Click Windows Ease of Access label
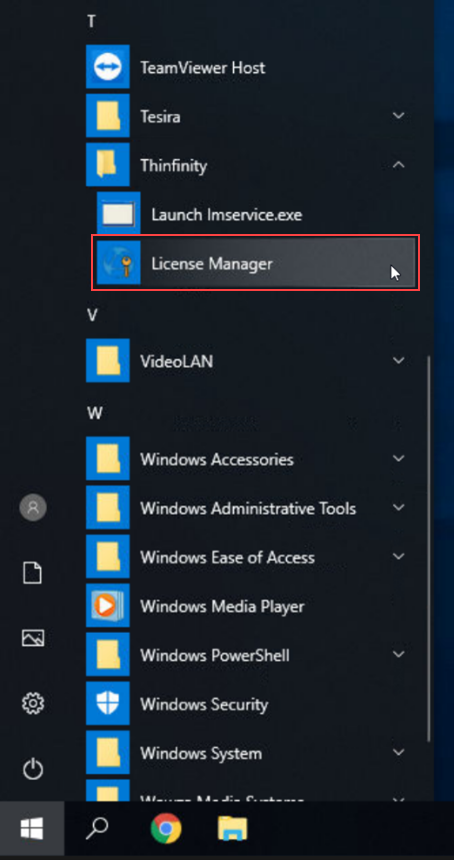 pos(227,557)
